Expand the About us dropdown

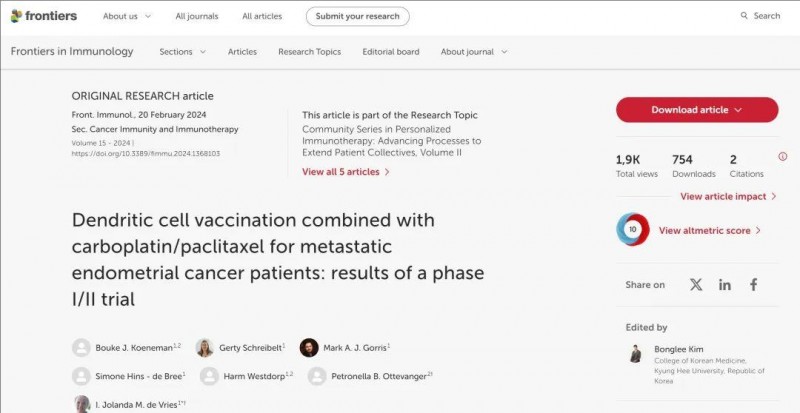(127, 16)
